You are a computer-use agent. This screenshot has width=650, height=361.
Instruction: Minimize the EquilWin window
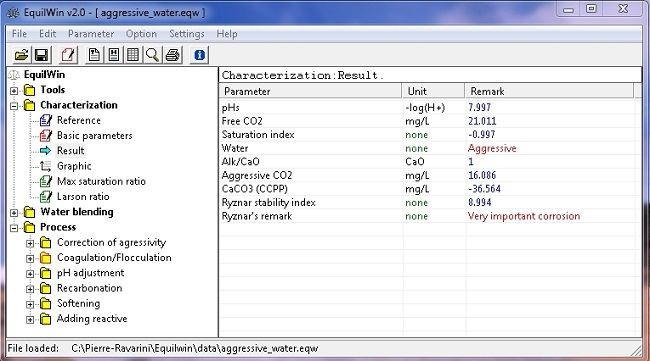click(x=568, y=10)
